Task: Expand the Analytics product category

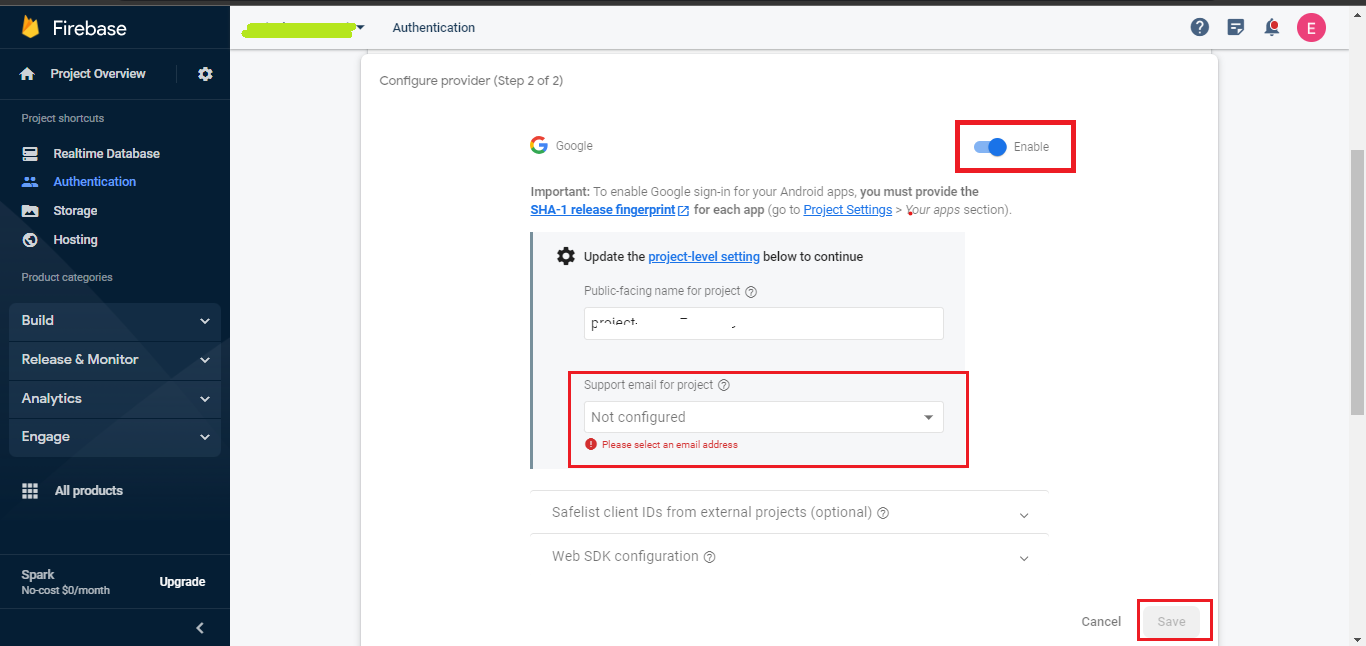Action: click(x=115, y=398)
